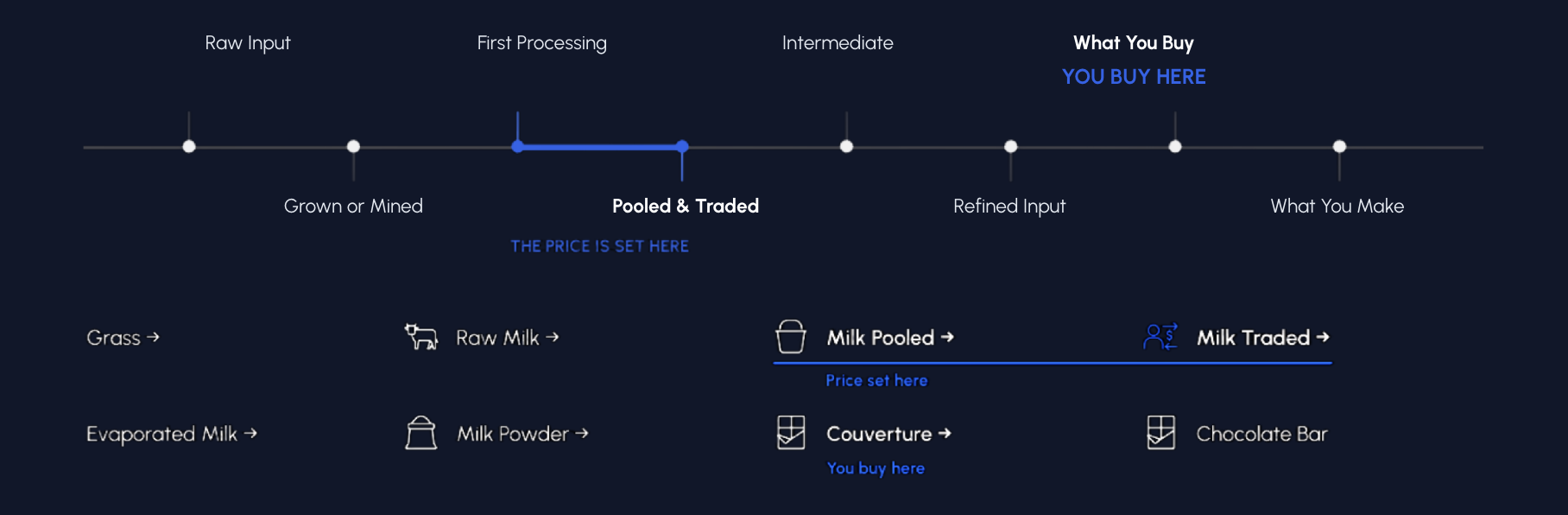The height and width of the screenshot is (515, 1568).
Task: Click the YOU BUY HERE label
Action: point(1134,77)
